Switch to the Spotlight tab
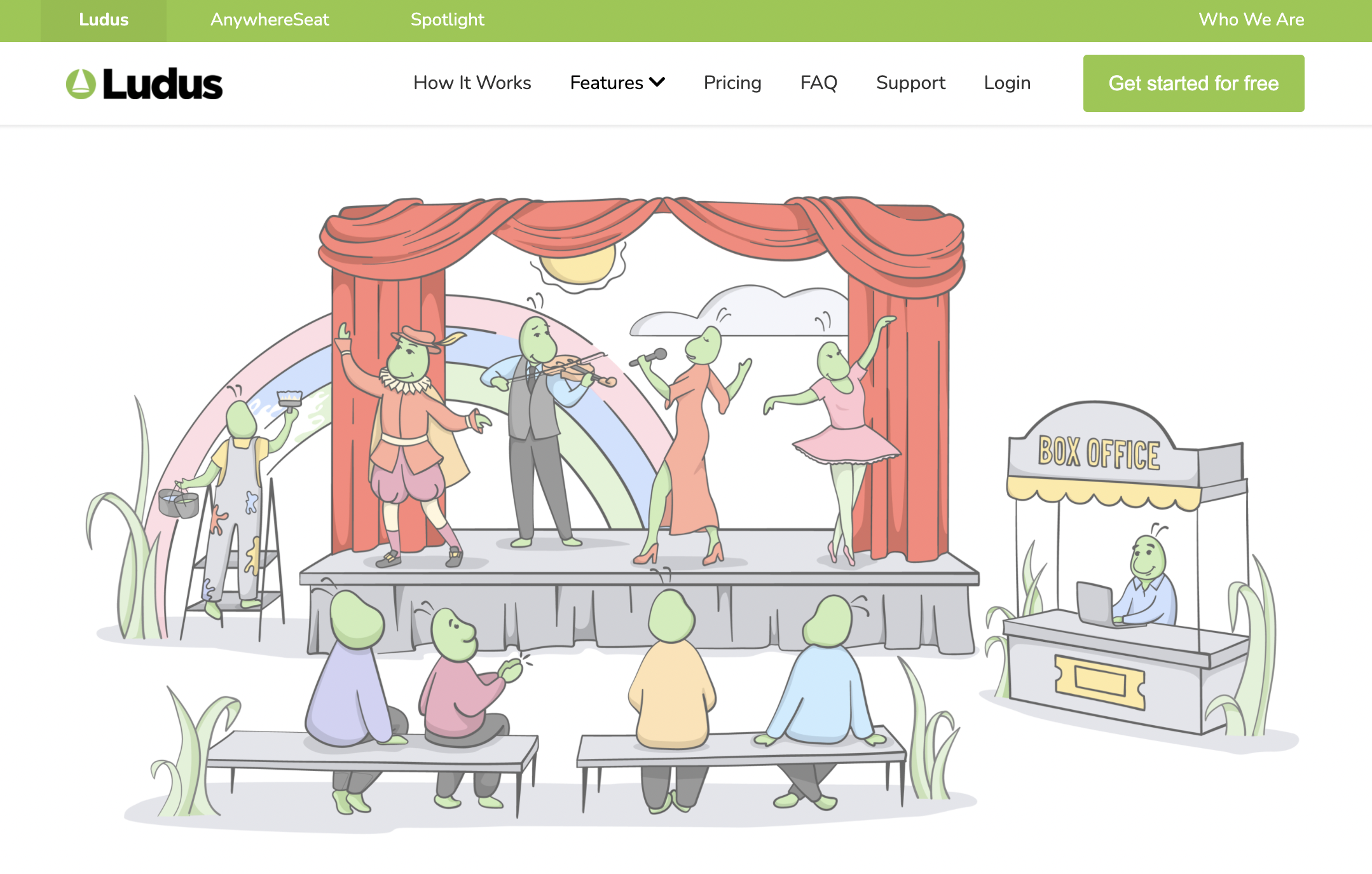This screenshot has height=874, width=1372. (x=447, y=20)
